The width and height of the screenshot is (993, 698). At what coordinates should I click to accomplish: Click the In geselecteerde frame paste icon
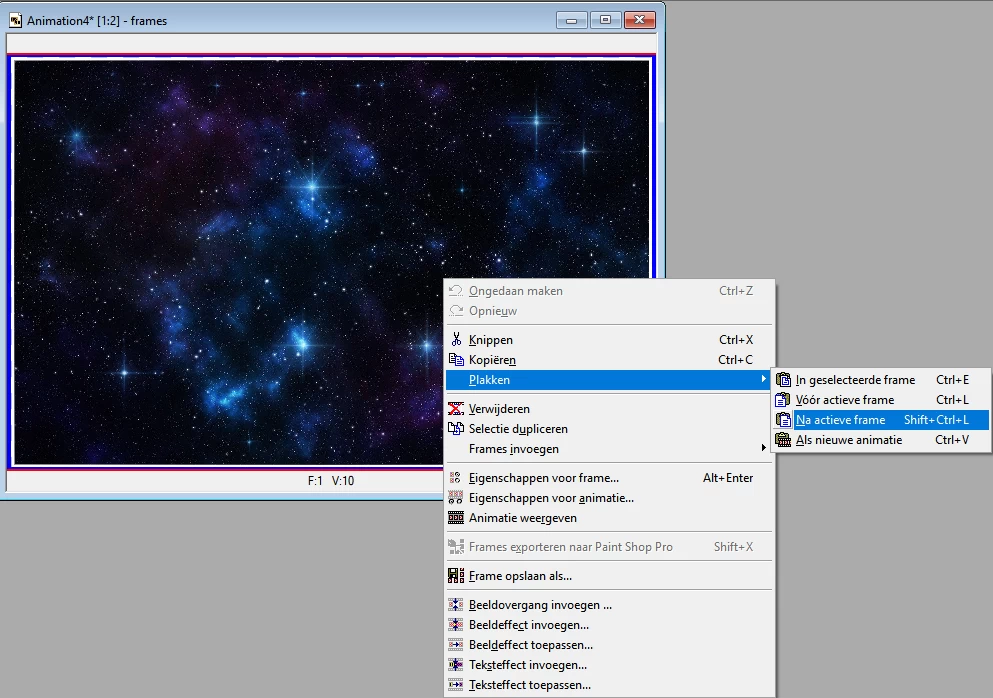[x=784, y=380]
